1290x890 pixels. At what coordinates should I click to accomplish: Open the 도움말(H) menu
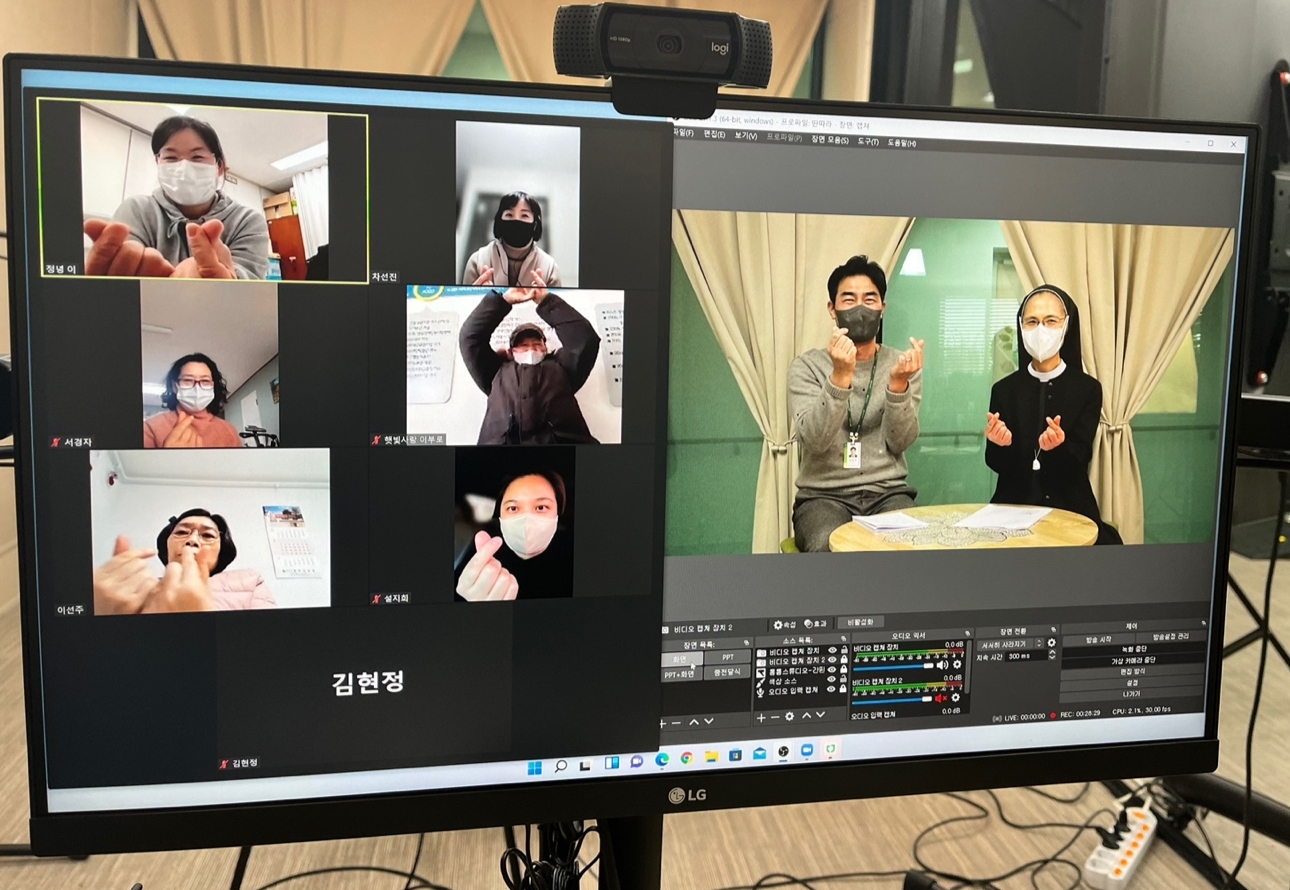(x=902, y=143)
